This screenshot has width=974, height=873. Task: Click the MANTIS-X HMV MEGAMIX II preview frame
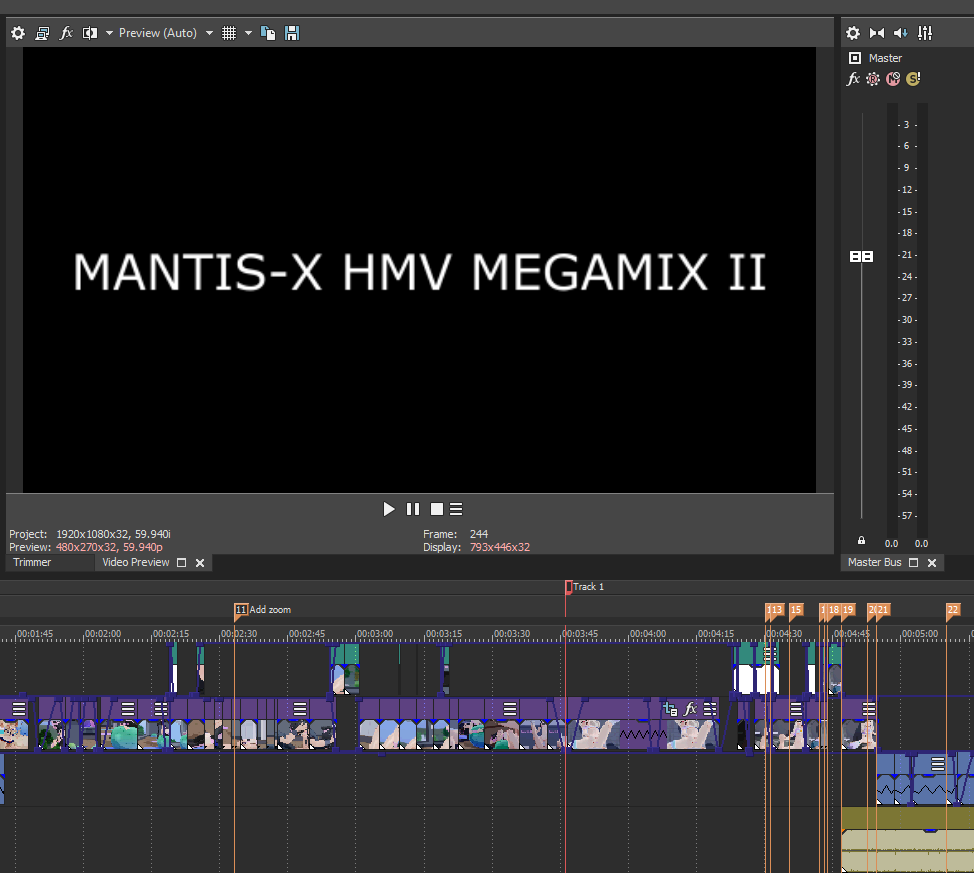click(419, 270)
